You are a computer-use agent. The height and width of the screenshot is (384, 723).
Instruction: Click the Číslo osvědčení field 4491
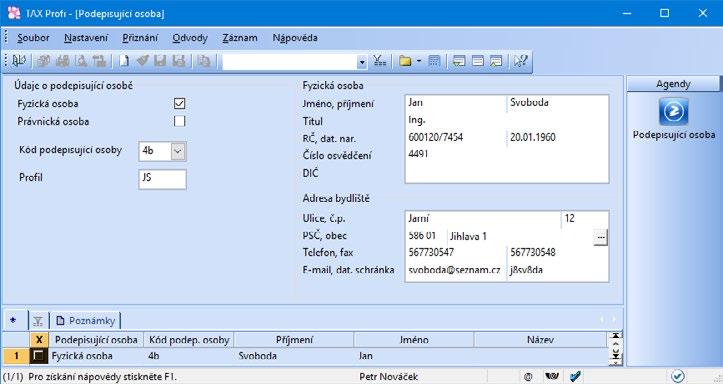coord(506,154)
